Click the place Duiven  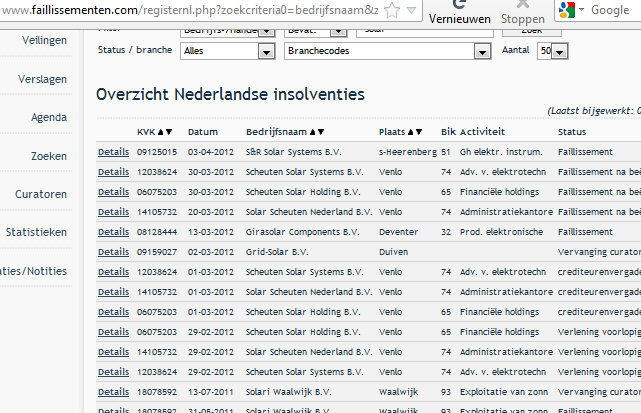[x=393, y=252]
